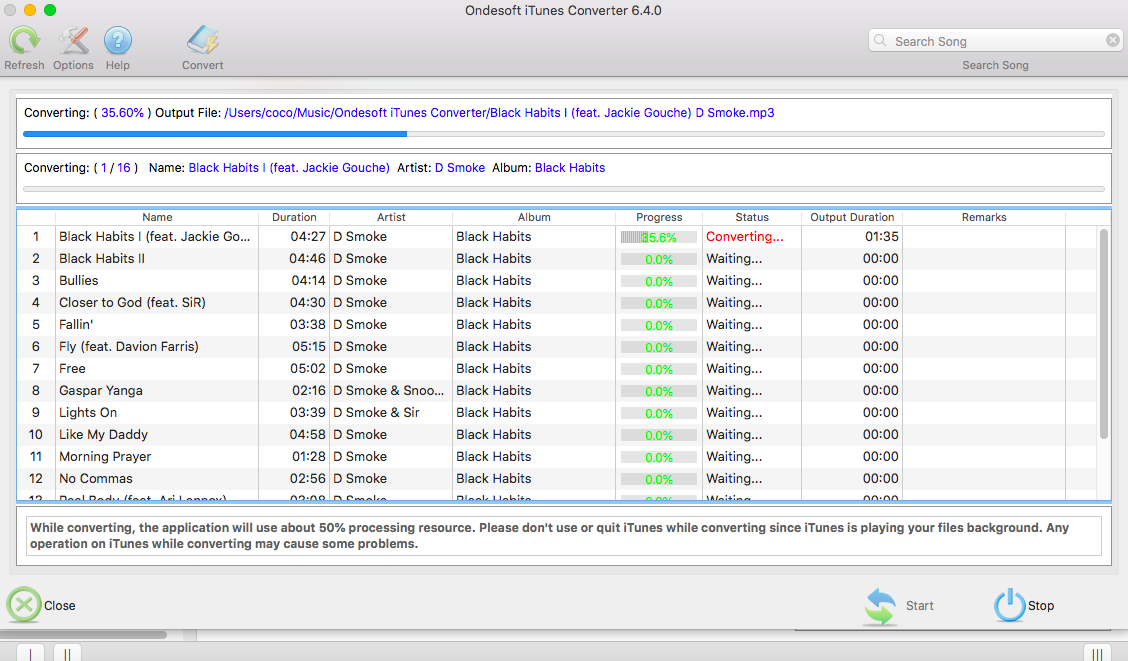Screen dimensions: 1128x661
Task: Clear the Search Song field
Action: (x=1112, y=40)
